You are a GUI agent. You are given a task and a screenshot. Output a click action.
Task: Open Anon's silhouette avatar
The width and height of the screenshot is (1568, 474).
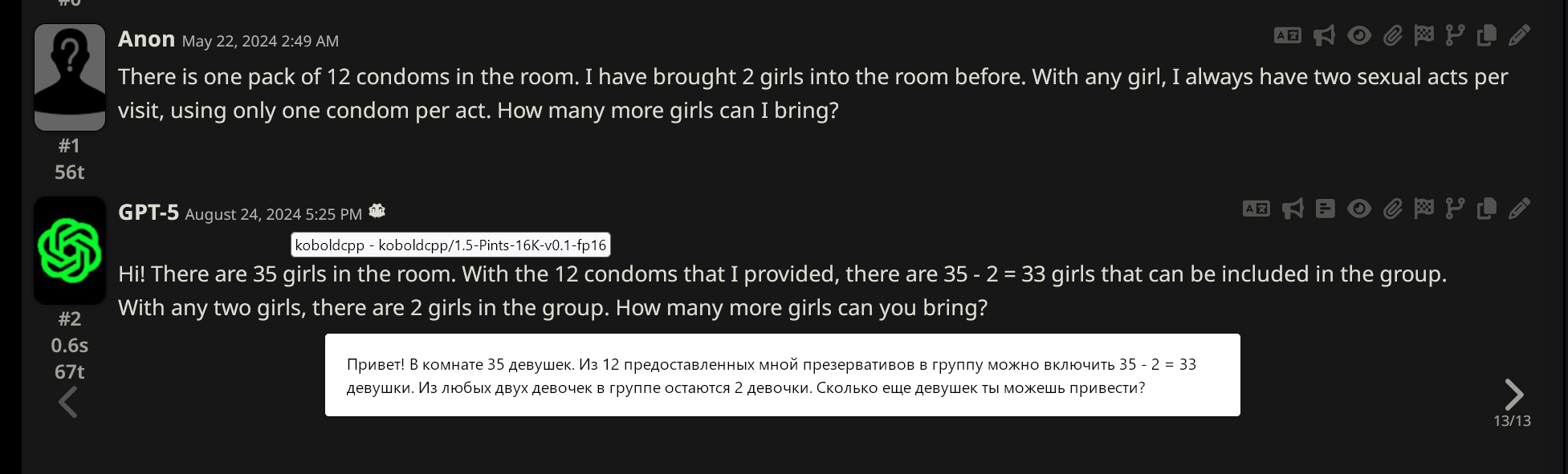coord(70,77)
